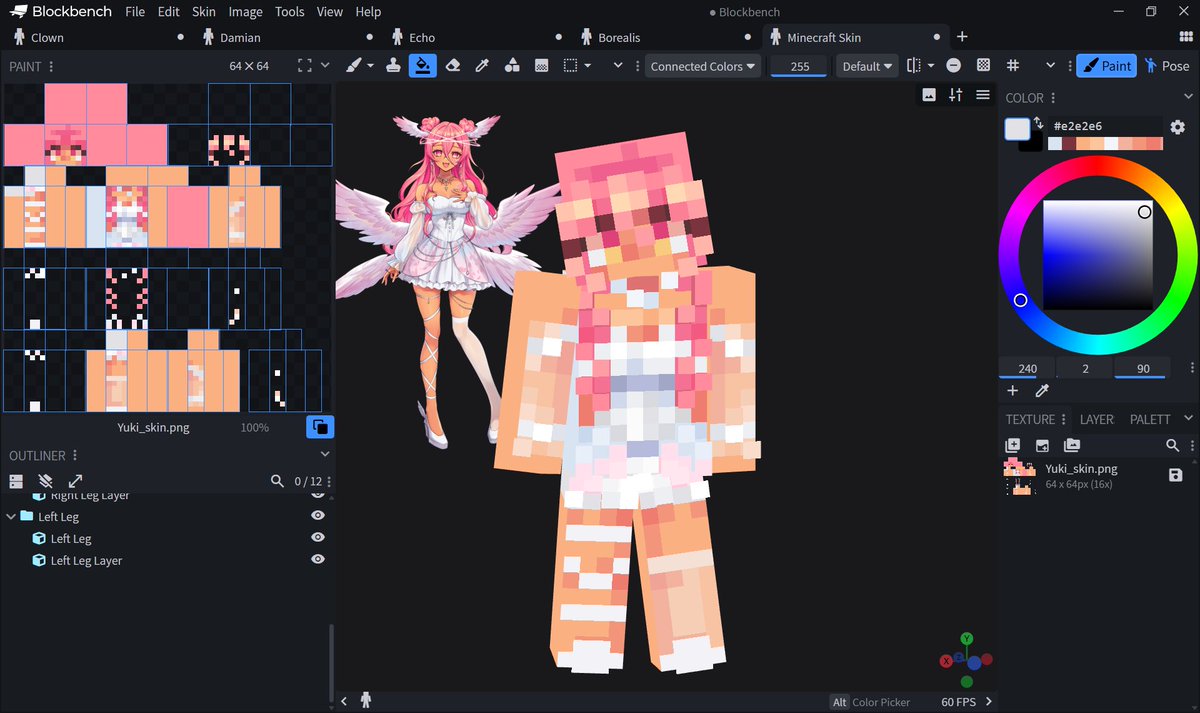Select the Paint Bucket fill tool
This screenshot has width=1200, height=713.
423,66
